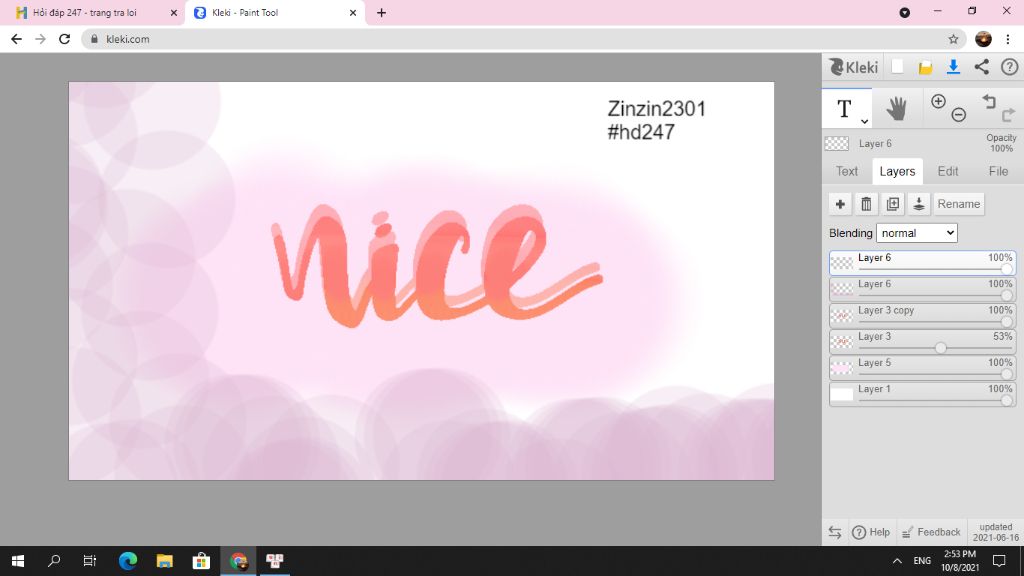The width and height of the screenshot is (1024, 576).
Task: Click the Layer 3 opacity slider handle
Action: 940,348
